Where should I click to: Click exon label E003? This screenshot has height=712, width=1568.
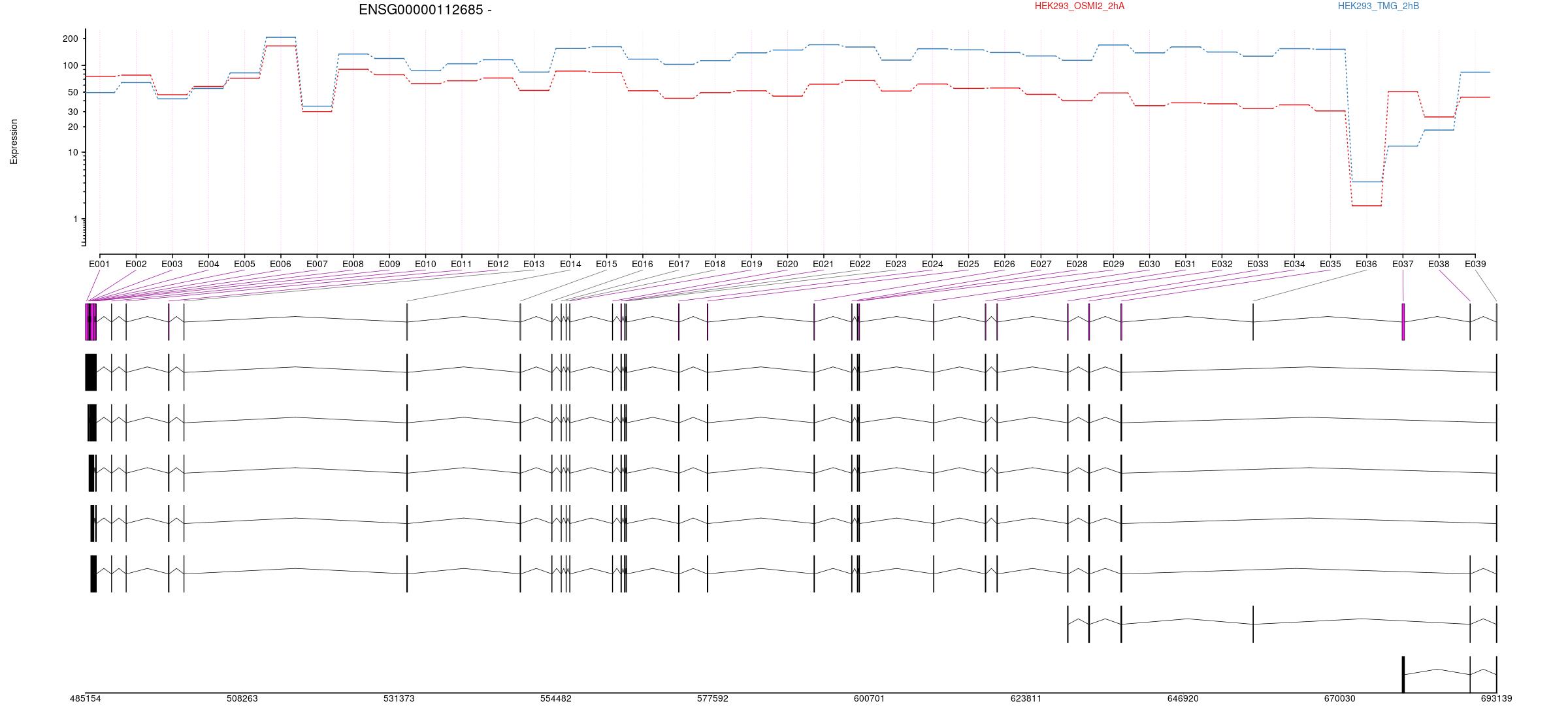click(x=172, y=264)
